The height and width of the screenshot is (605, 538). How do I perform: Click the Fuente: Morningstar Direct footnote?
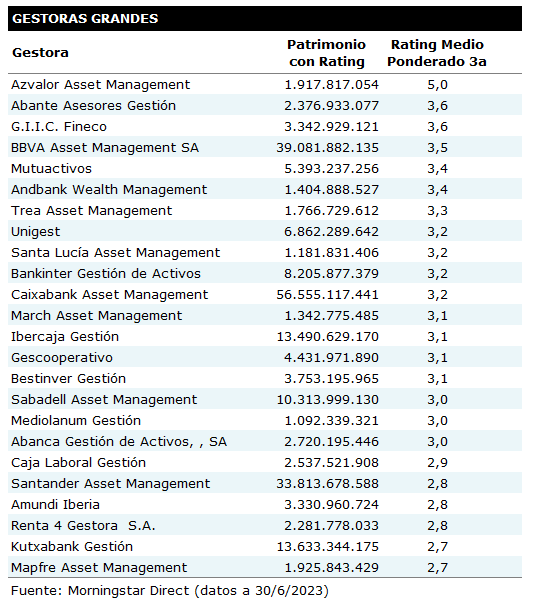pyautogui.click(x=170, y=591)
